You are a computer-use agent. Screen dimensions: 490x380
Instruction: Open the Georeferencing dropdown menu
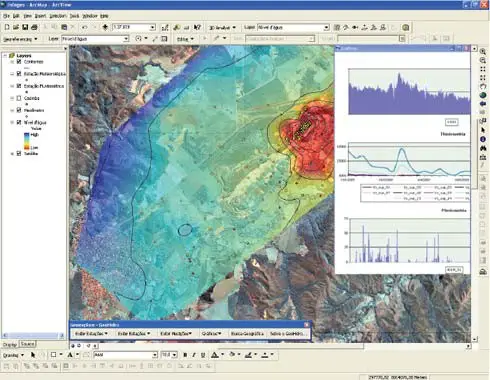click(20, 39)
